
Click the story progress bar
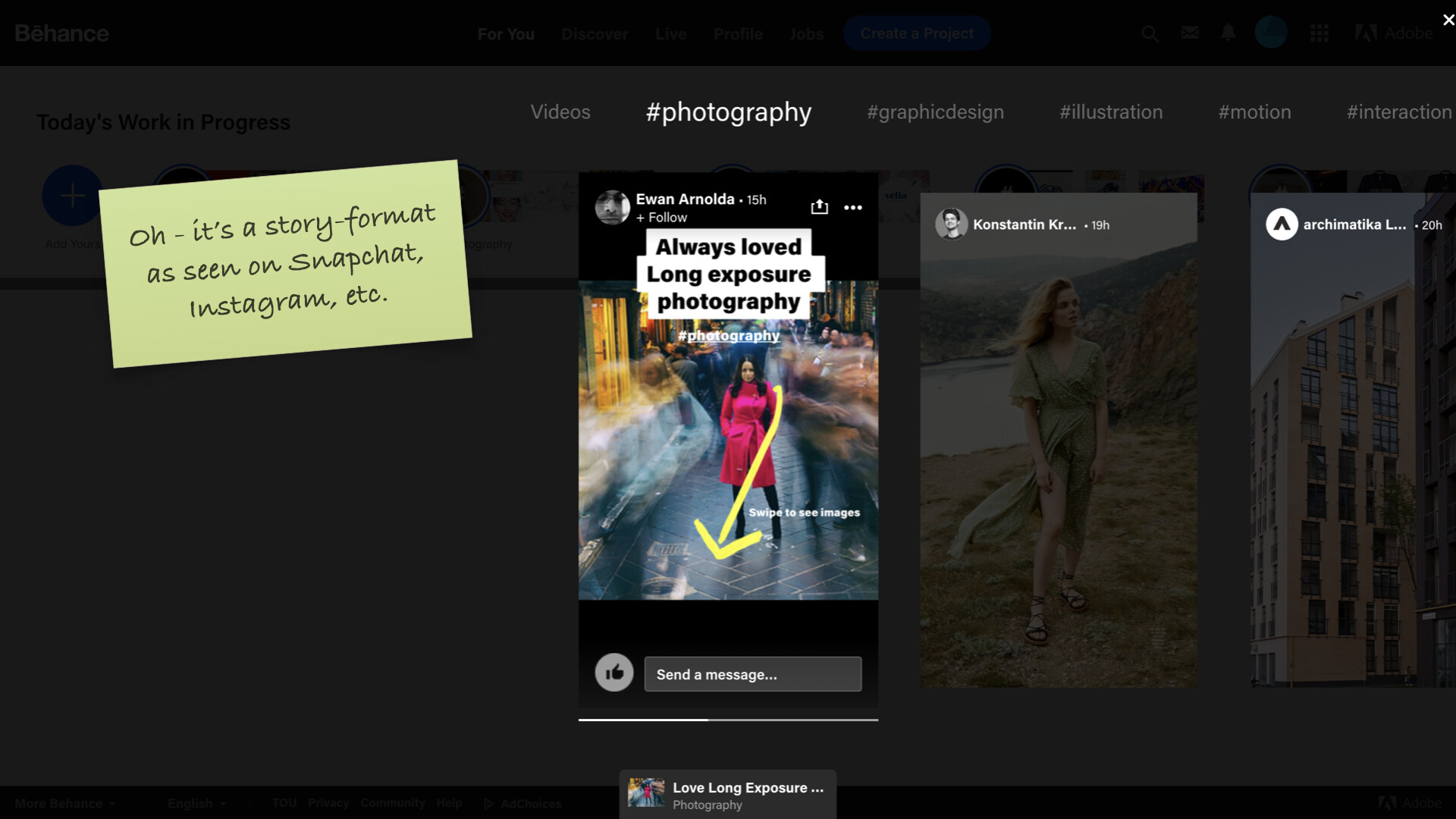pos(728,720)
